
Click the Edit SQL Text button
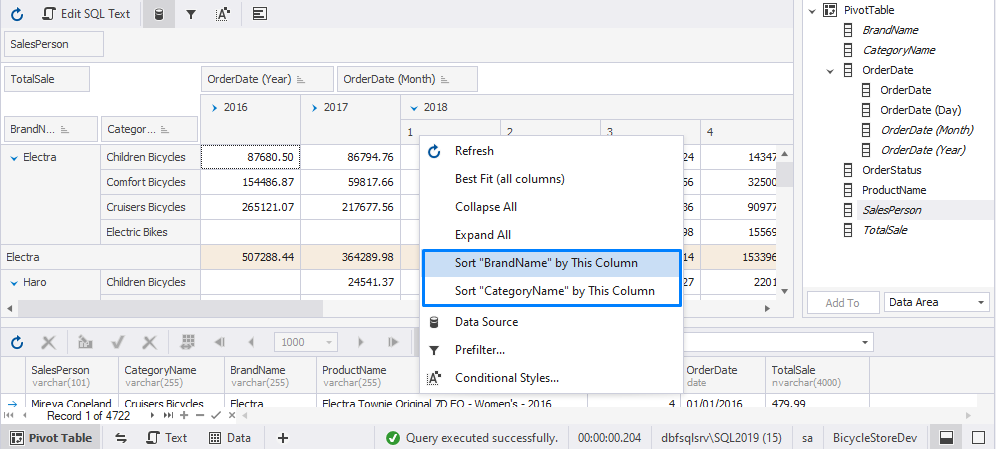[x=85, y=14]
